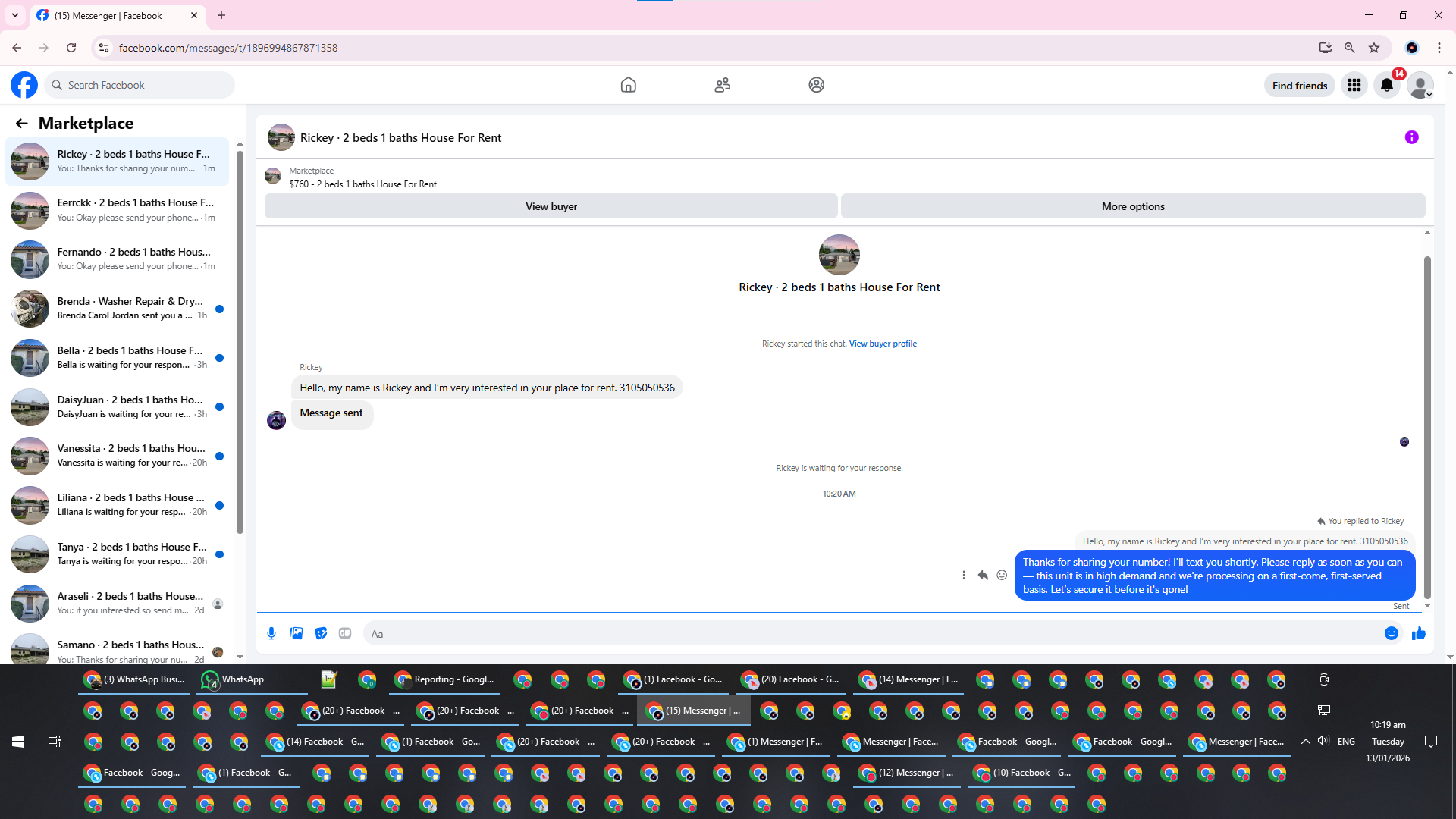Open the Friends tab

(x=722, y=85)
